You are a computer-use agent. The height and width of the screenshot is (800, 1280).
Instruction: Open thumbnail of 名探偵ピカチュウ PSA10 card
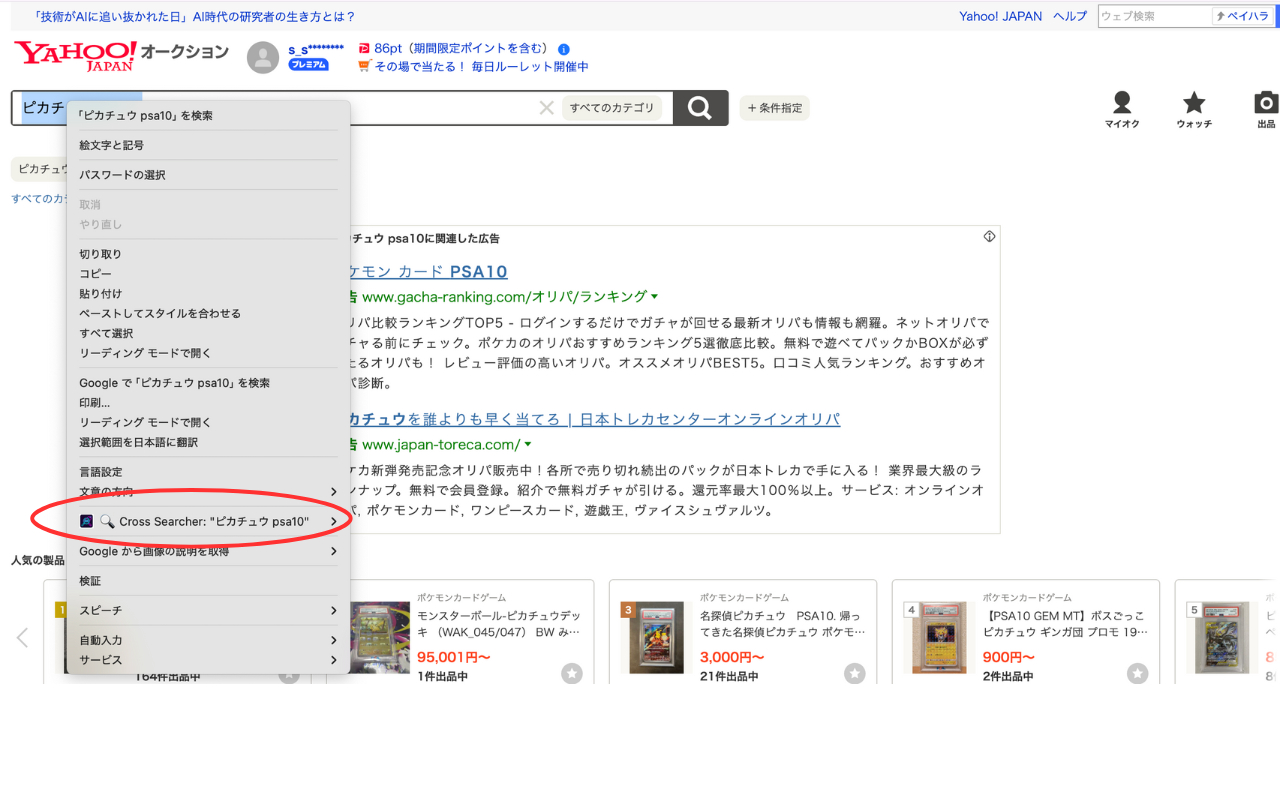point(654,637)
